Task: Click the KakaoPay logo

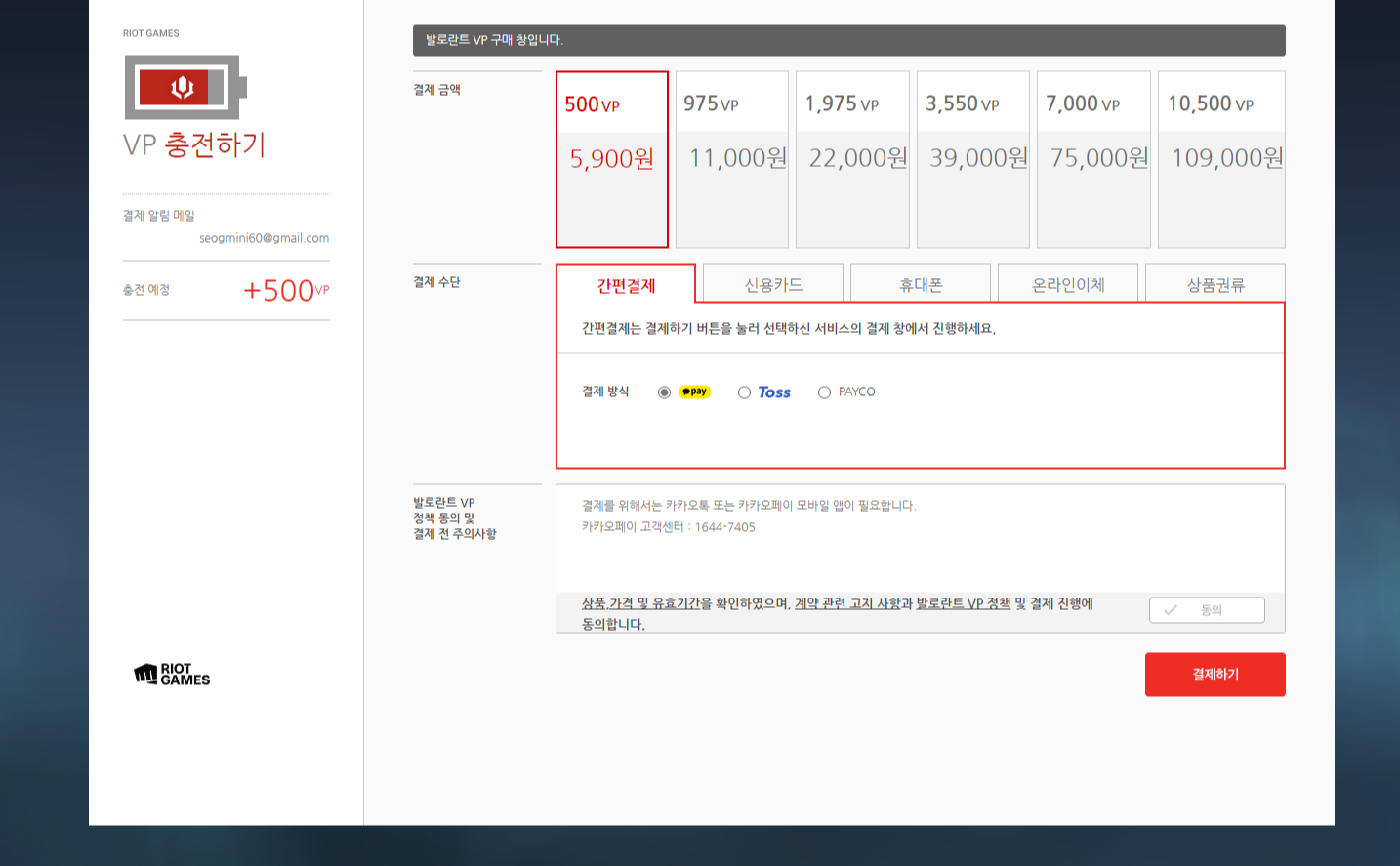Action: coord(694,392)
